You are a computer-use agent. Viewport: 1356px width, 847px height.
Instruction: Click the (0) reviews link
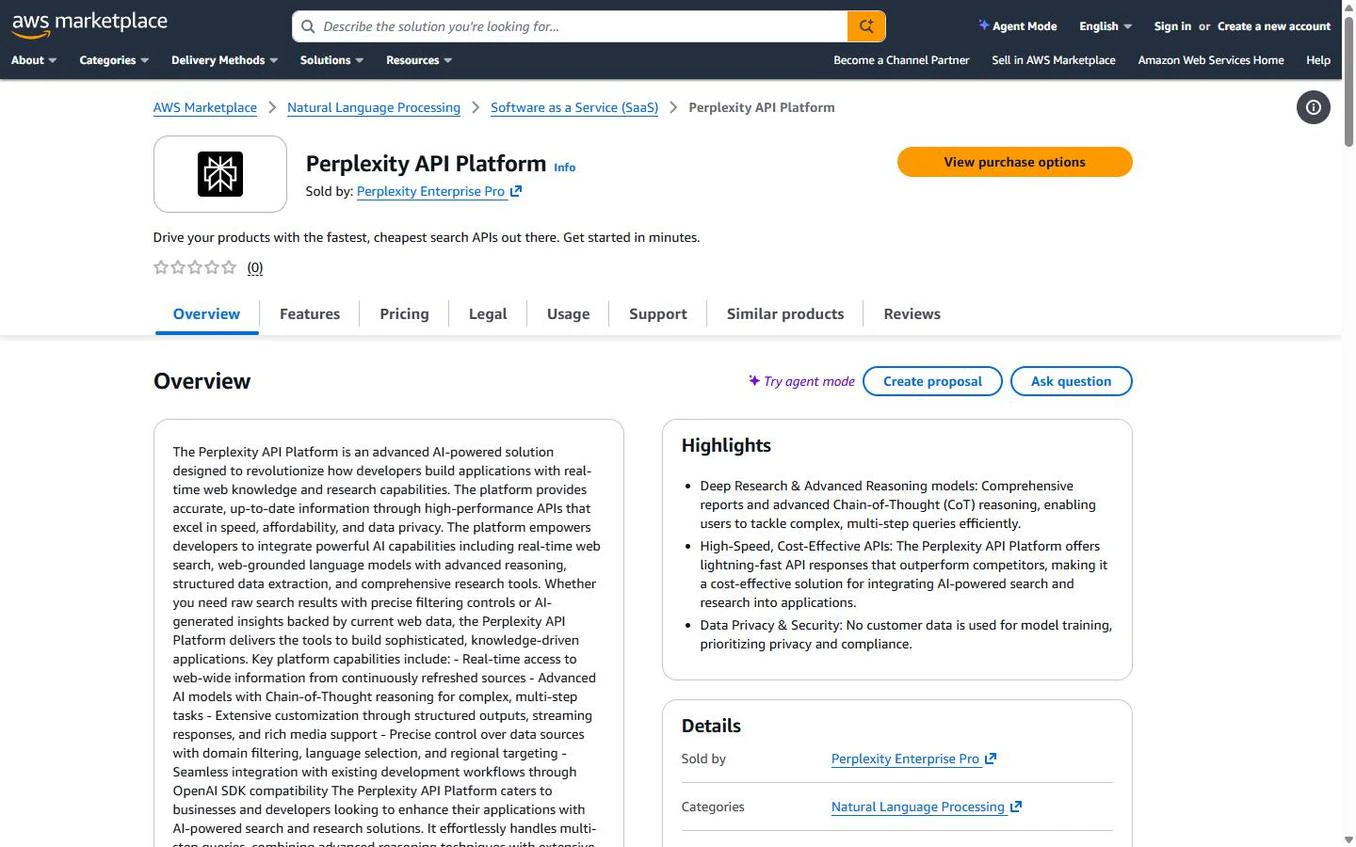[255, 267]
